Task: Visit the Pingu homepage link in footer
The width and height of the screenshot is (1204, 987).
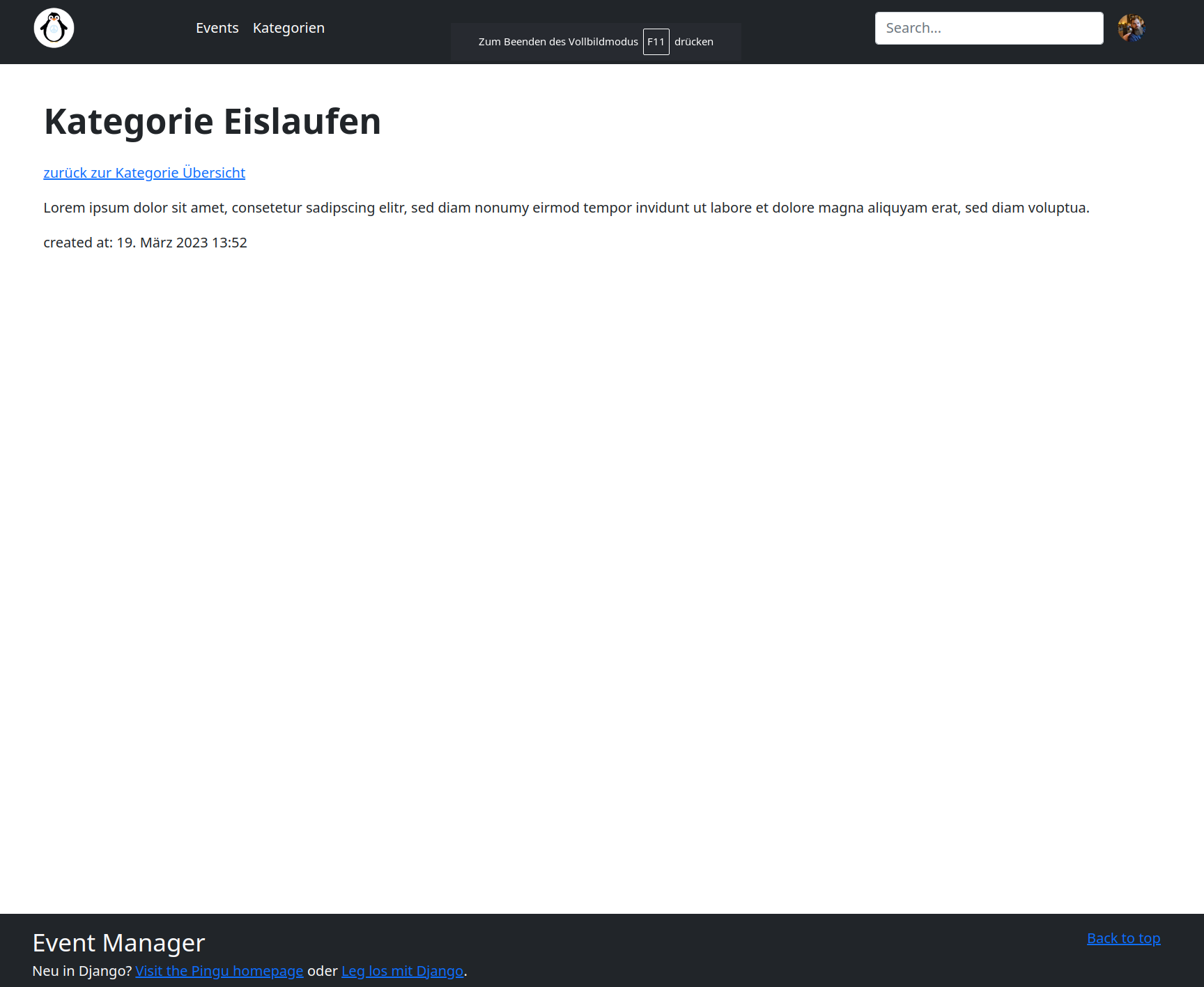Action: [219, 970]
